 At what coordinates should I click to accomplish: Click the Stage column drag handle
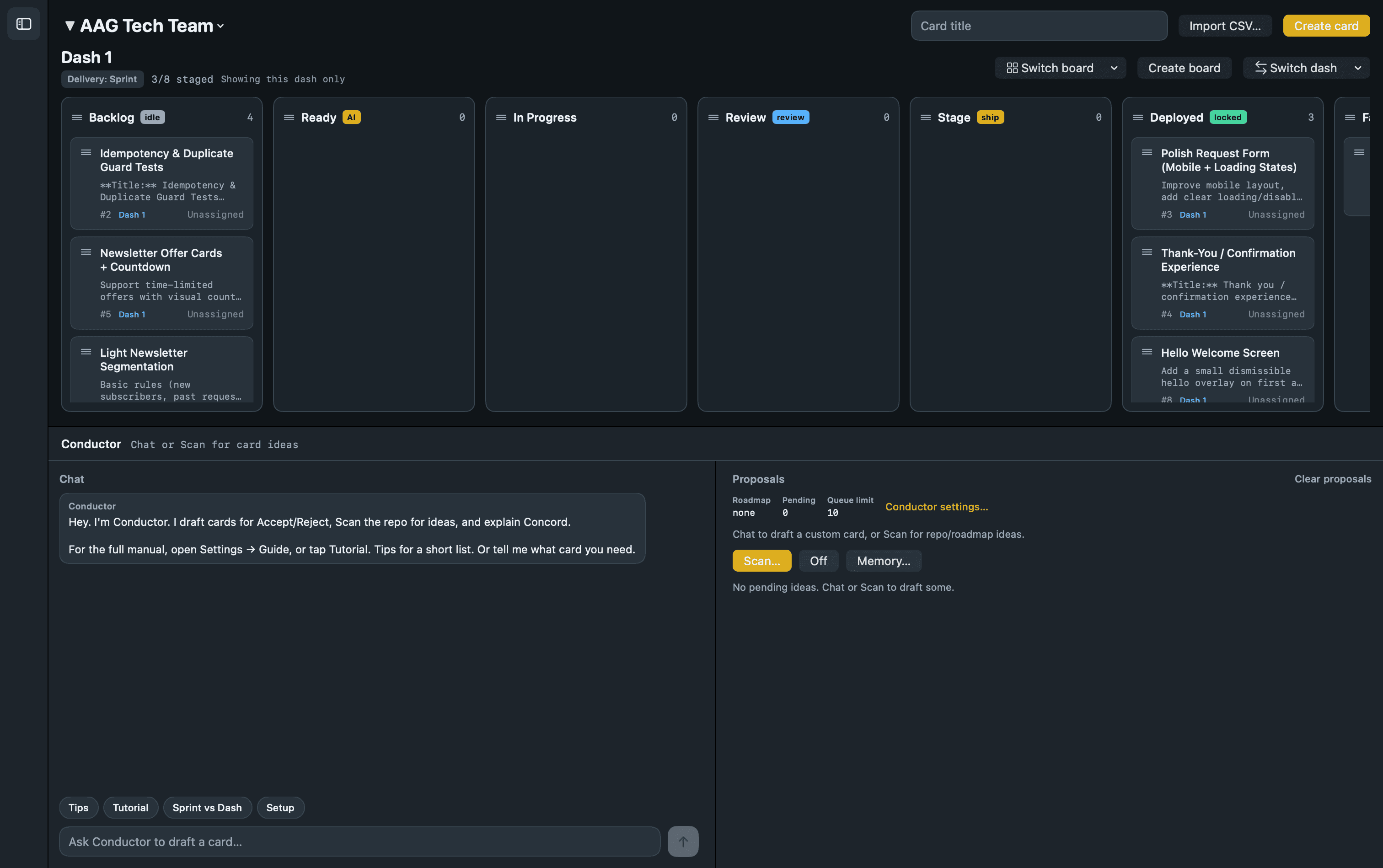(x=926, y=118)
